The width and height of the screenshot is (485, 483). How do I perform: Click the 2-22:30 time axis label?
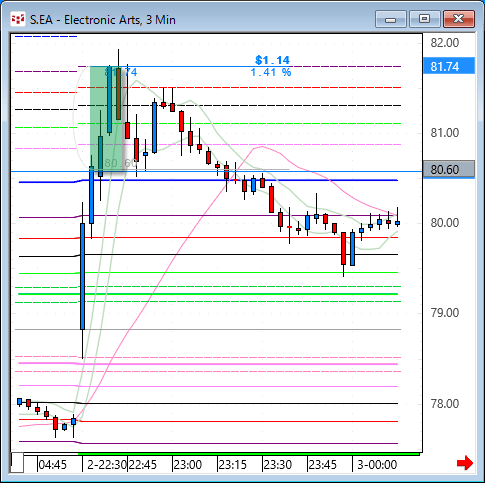pyautogui.click(x=107, y=464)
